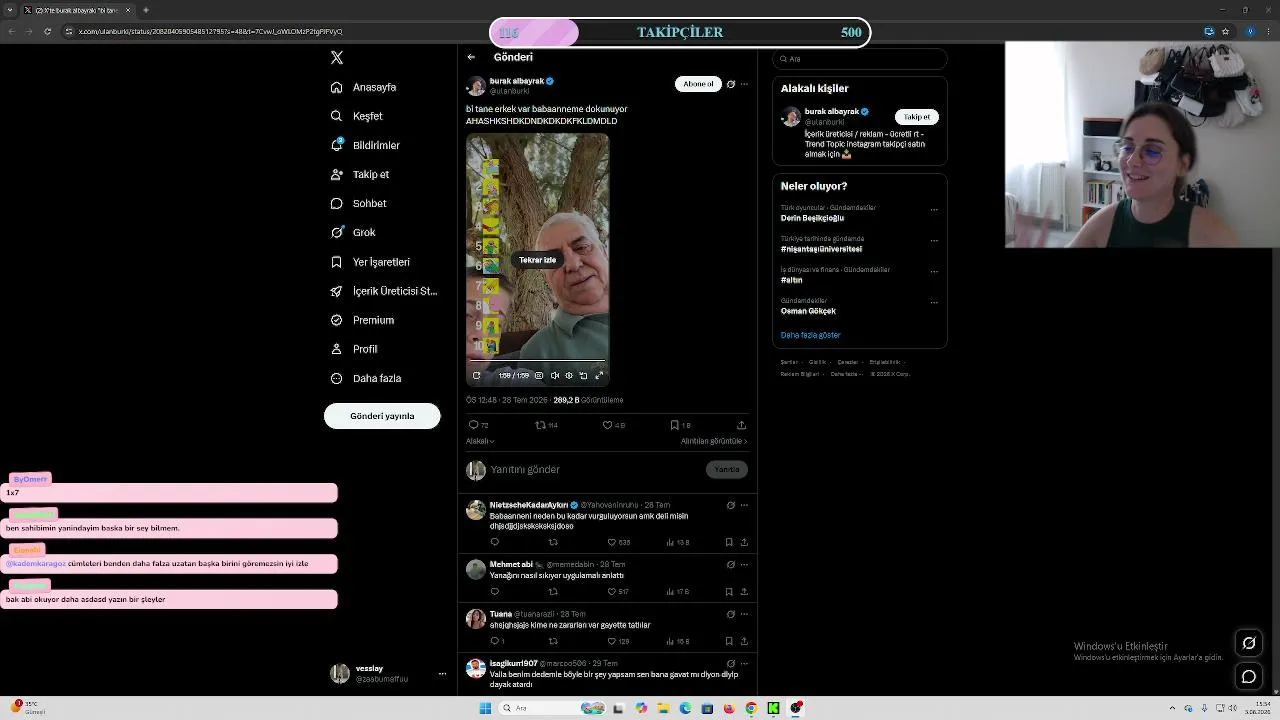
Task: Open video settings gear icon
Action: 569,375
